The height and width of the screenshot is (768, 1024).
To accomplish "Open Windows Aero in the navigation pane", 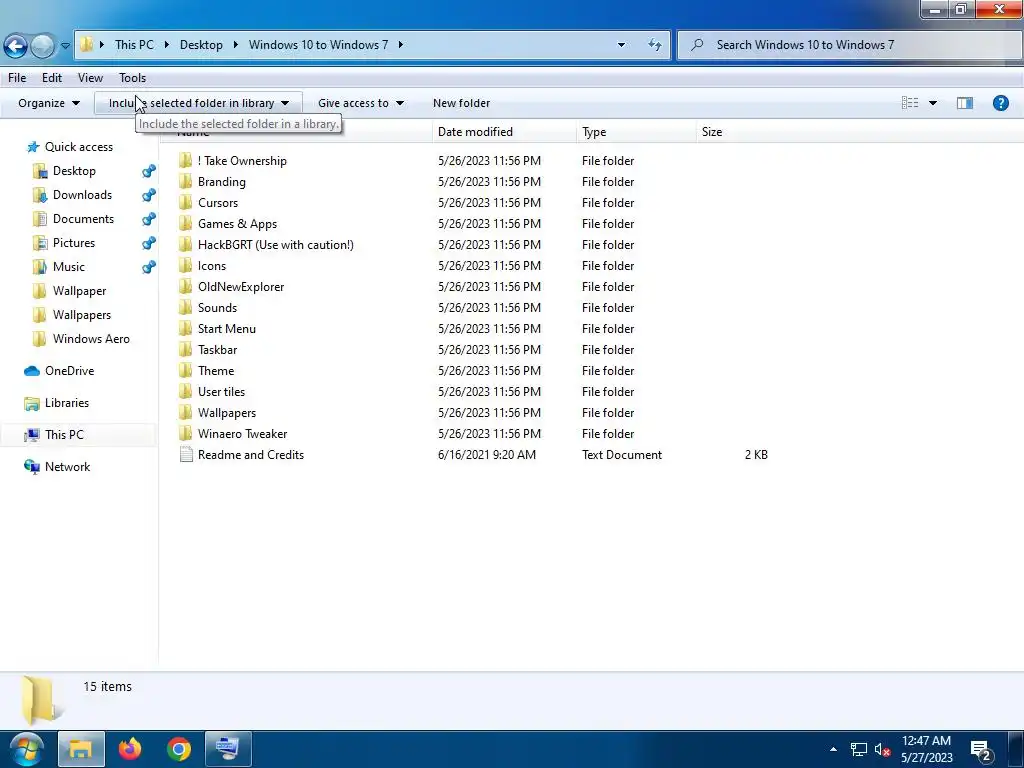I will click(x=91, y=339).
